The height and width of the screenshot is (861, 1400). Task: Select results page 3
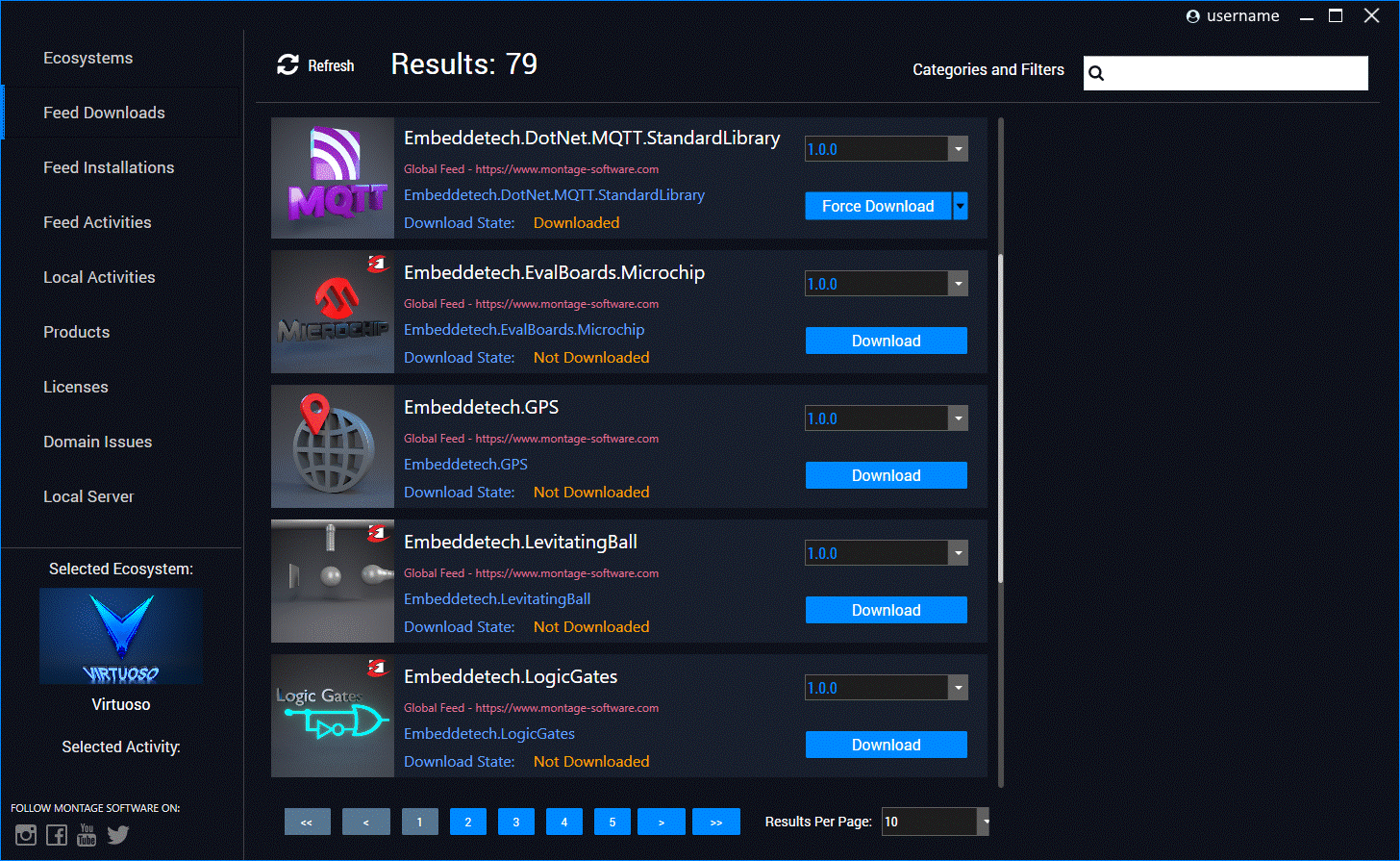point(516,822)
